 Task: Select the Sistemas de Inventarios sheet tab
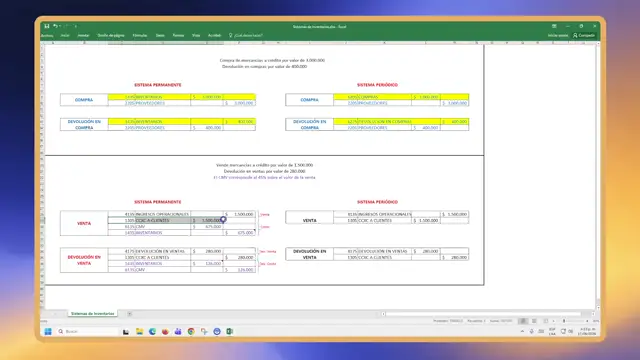point(93,313)
